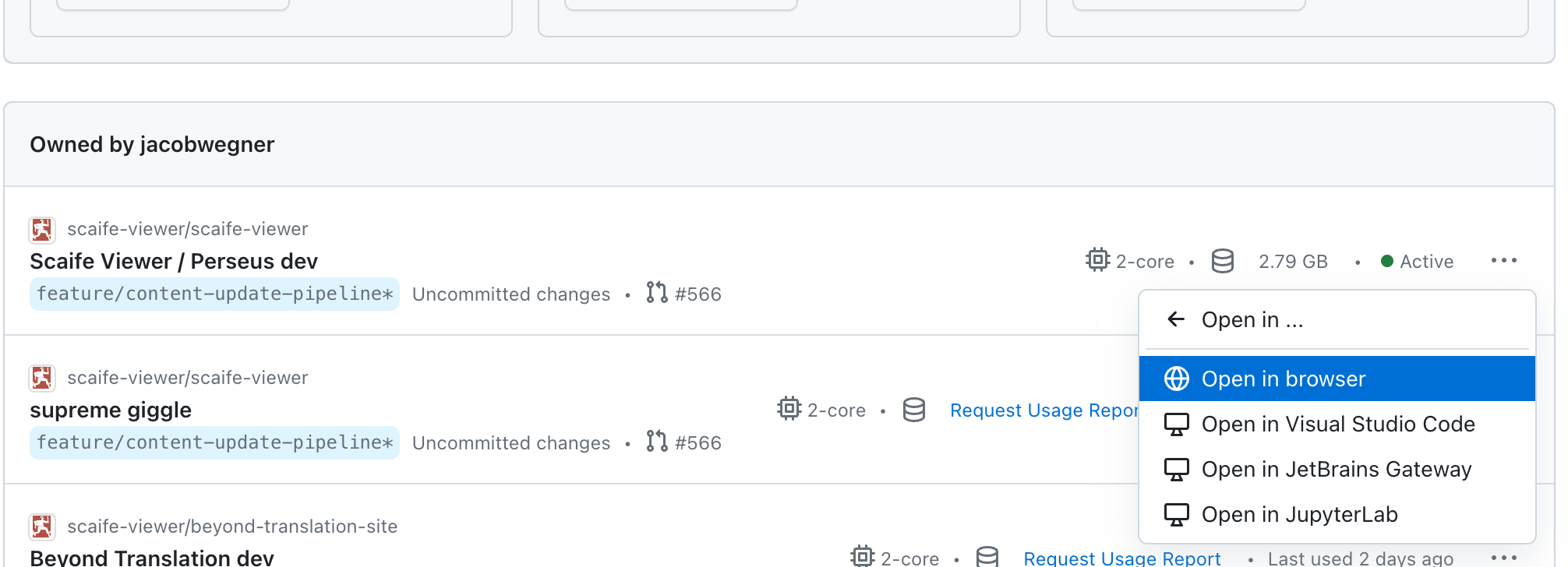Screen dimensions: 1568x567
Task: Choose Open in Visual Studio Code
Action: (x=1337, y=424)
